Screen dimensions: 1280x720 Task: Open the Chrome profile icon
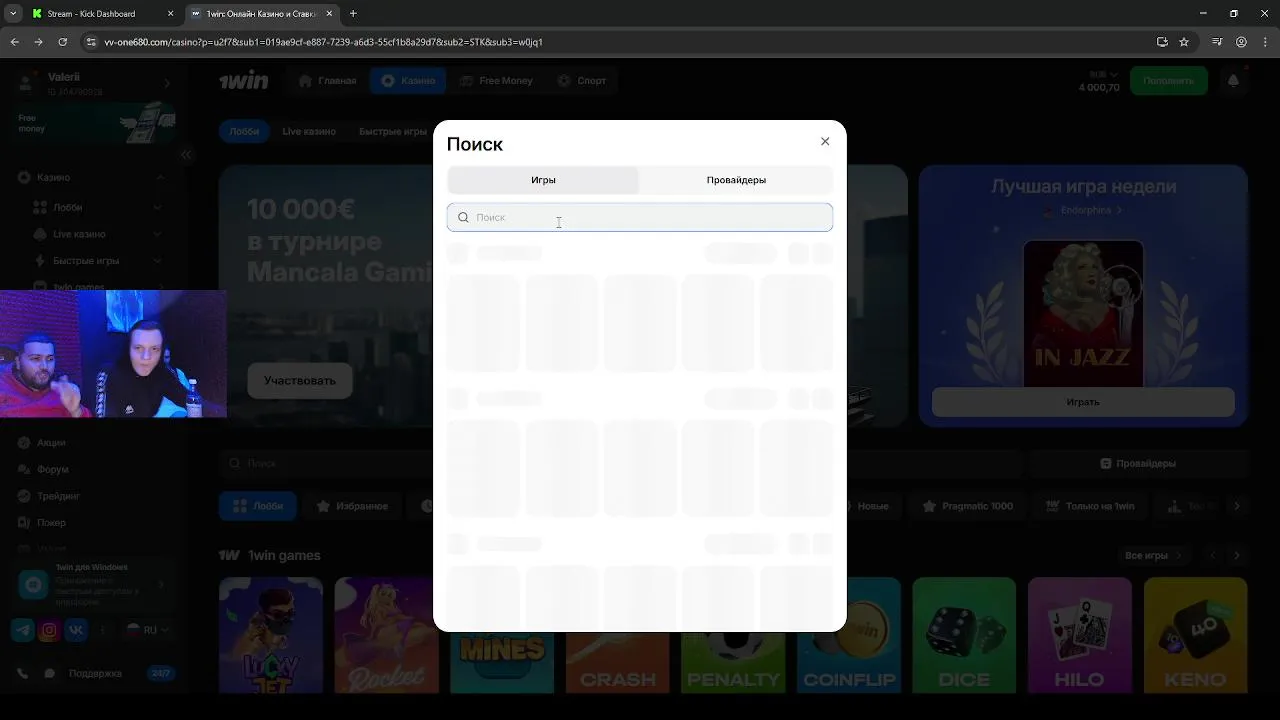coord(1241,42)
